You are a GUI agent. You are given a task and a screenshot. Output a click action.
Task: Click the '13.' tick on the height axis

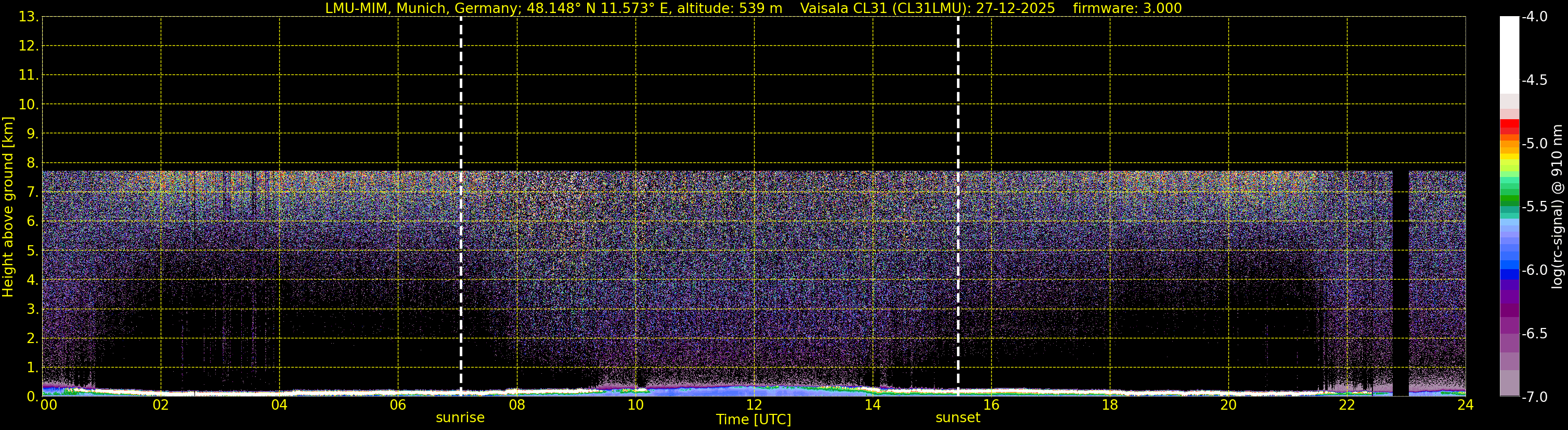tap(29, 17)
